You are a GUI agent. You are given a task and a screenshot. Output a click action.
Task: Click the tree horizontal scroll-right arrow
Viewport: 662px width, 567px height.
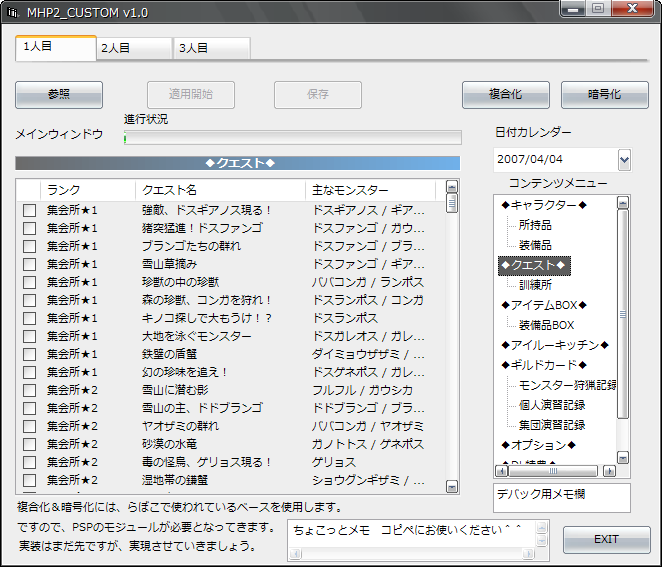pyautogui.click(x=610, y=469)
